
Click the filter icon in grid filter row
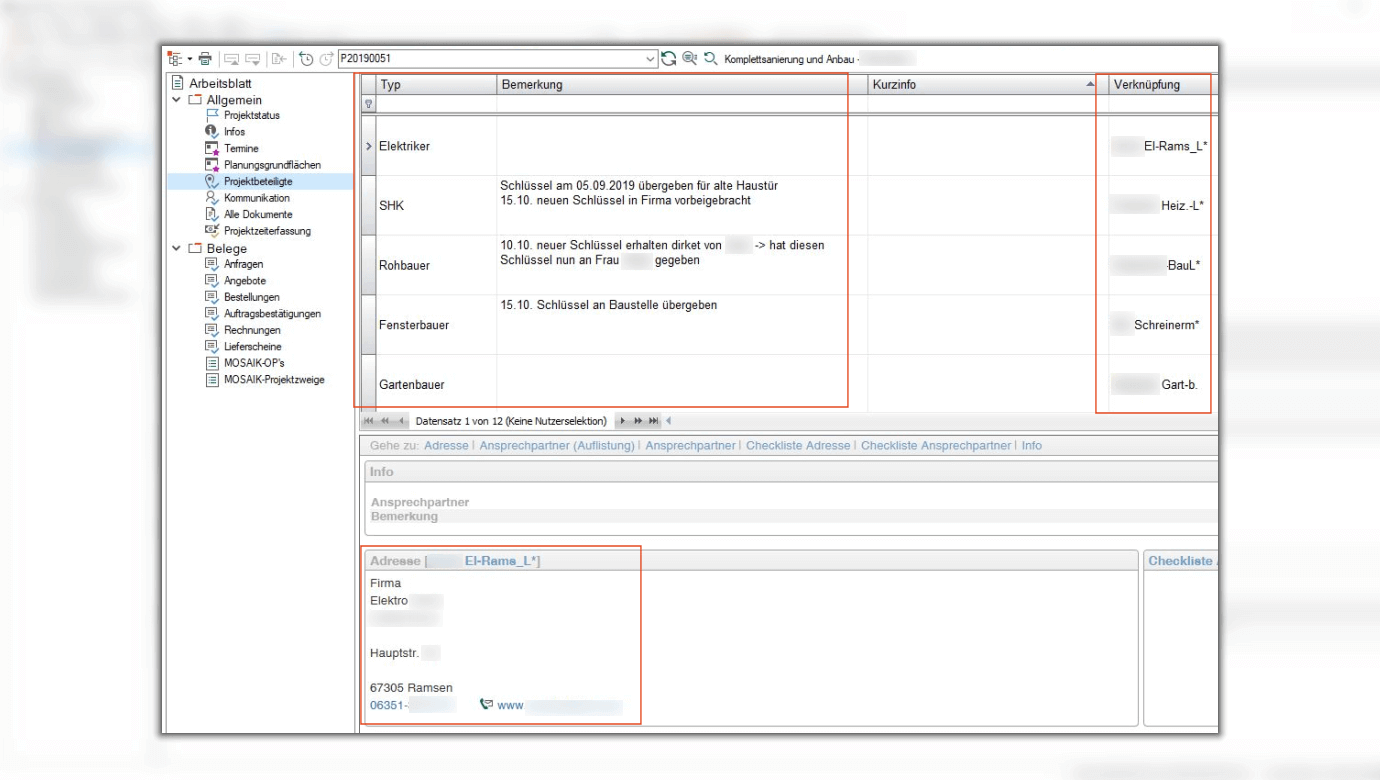coord(368,104)
